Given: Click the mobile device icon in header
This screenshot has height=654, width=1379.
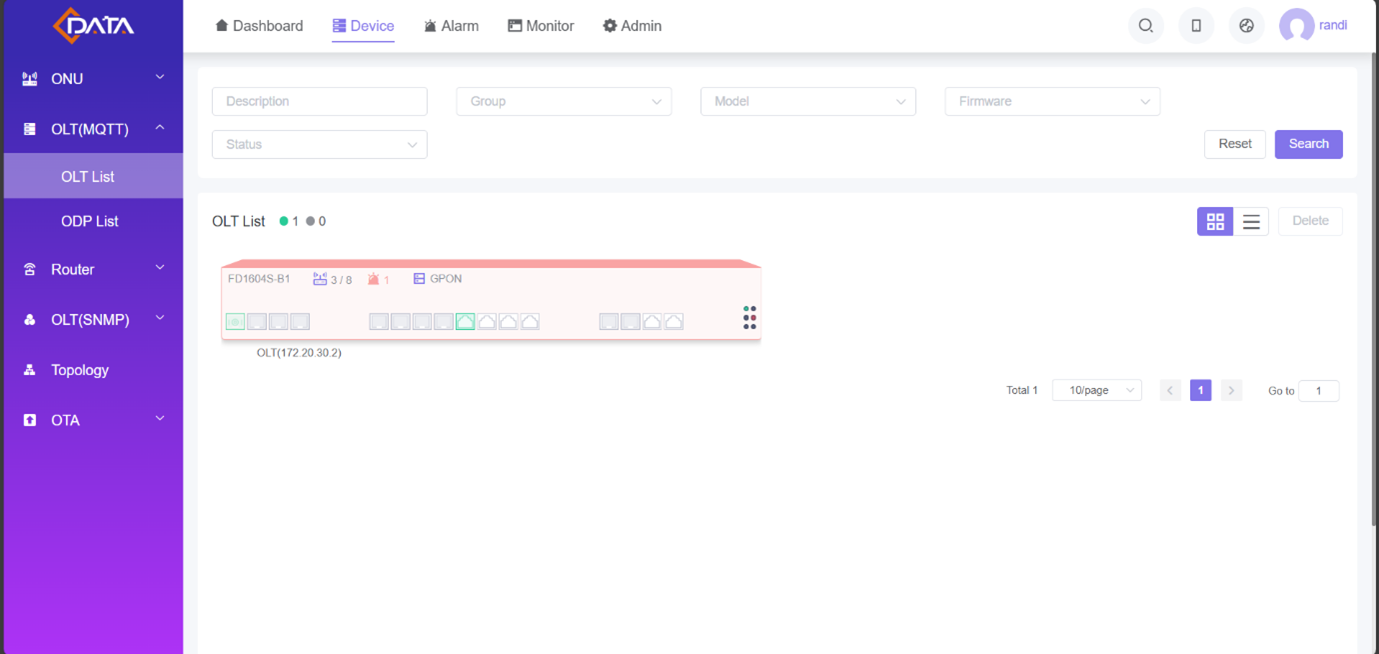Looking at the screenshot, I should (x=1196, y=26).
